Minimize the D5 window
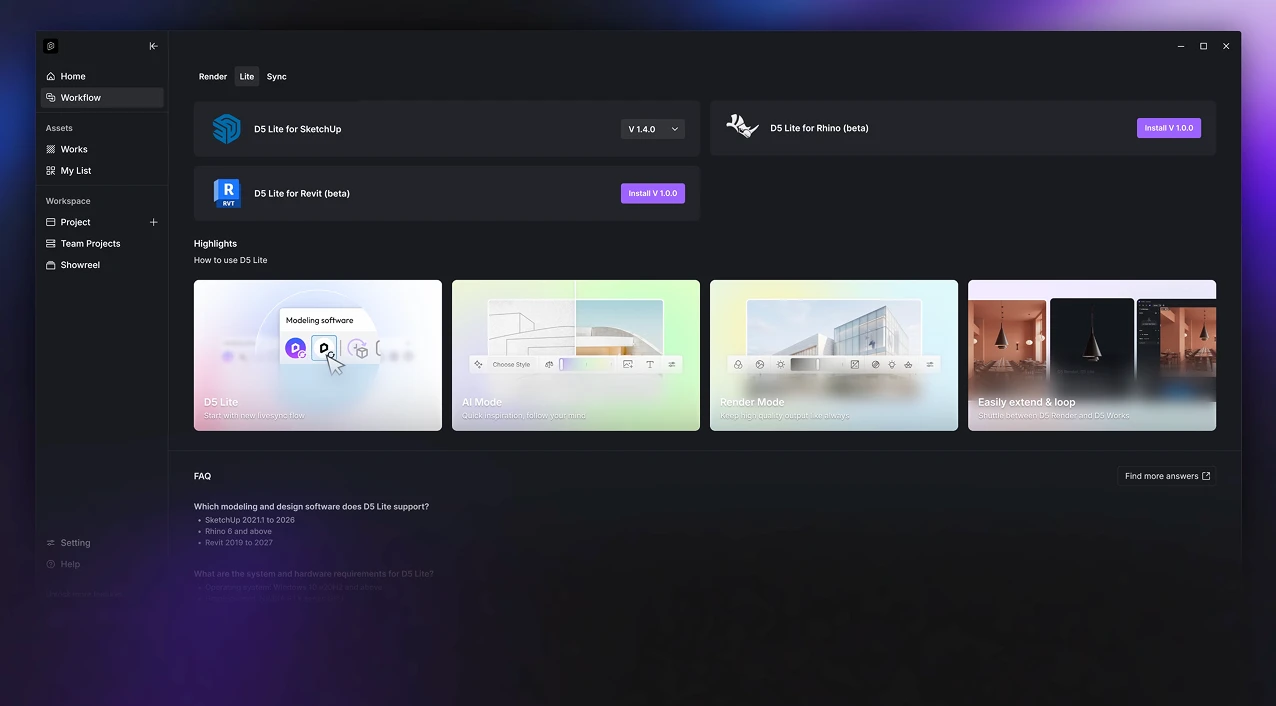Image resolution: width=1276 pixels, height=706 pixels. pyautogui.click(x=1181, y=46)
